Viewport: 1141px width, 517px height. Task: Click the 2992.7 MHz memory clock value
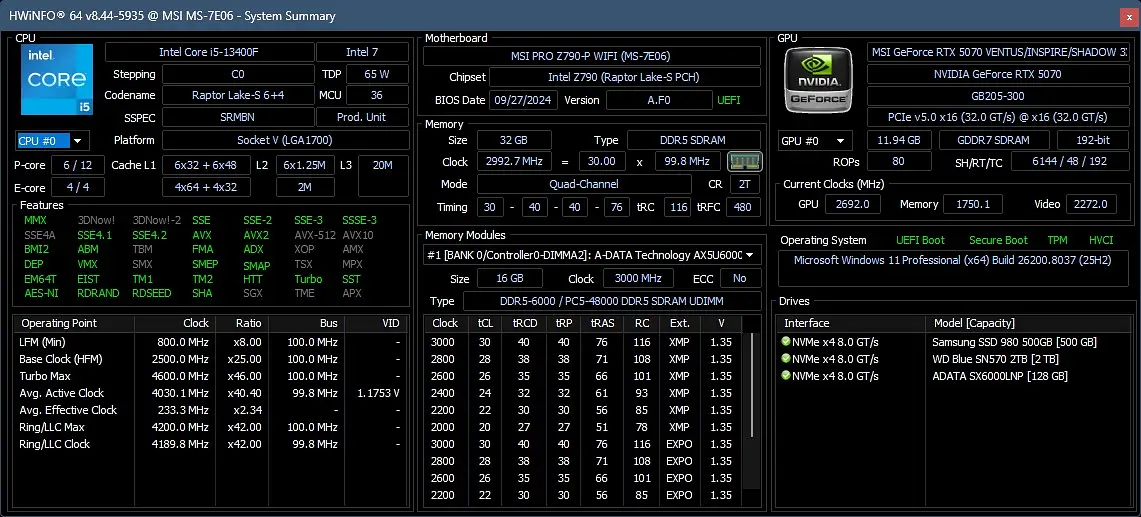point(514,162)
